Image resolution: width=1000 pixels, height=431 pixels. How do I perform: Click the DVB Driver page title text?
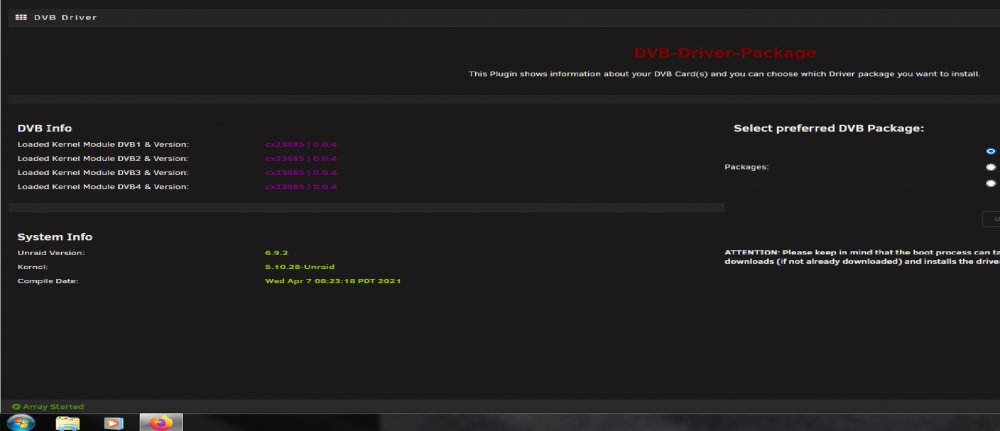65,17
